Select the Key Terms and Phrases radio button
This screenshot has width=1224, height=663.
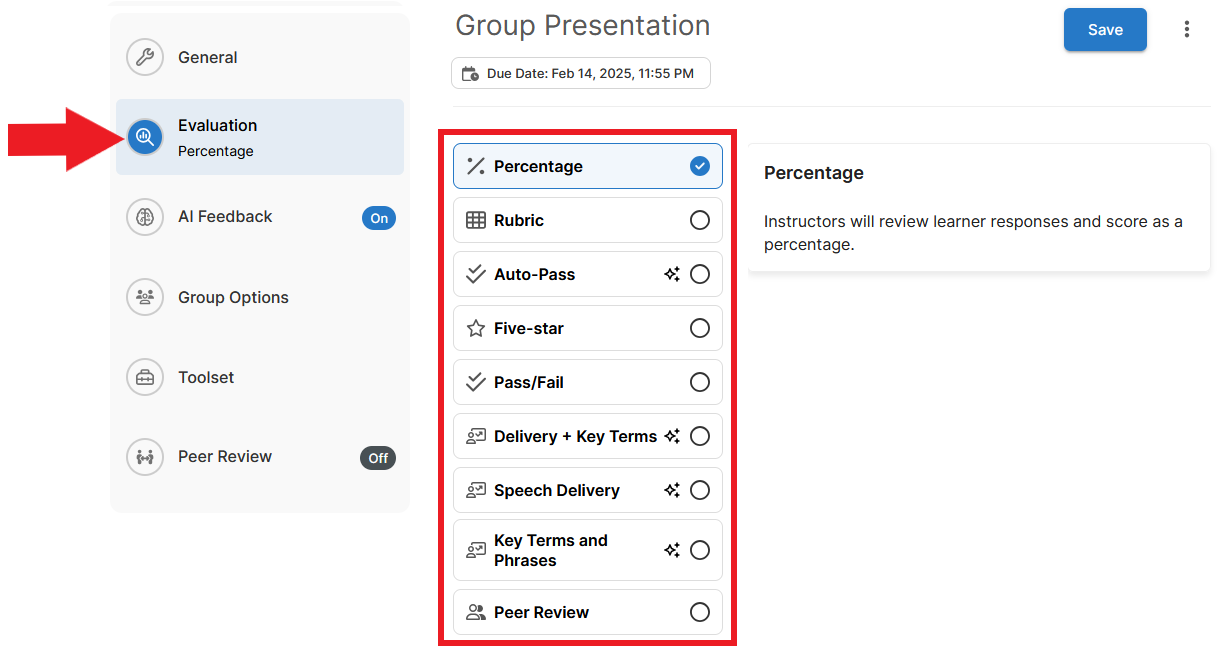tap(700, 550)
